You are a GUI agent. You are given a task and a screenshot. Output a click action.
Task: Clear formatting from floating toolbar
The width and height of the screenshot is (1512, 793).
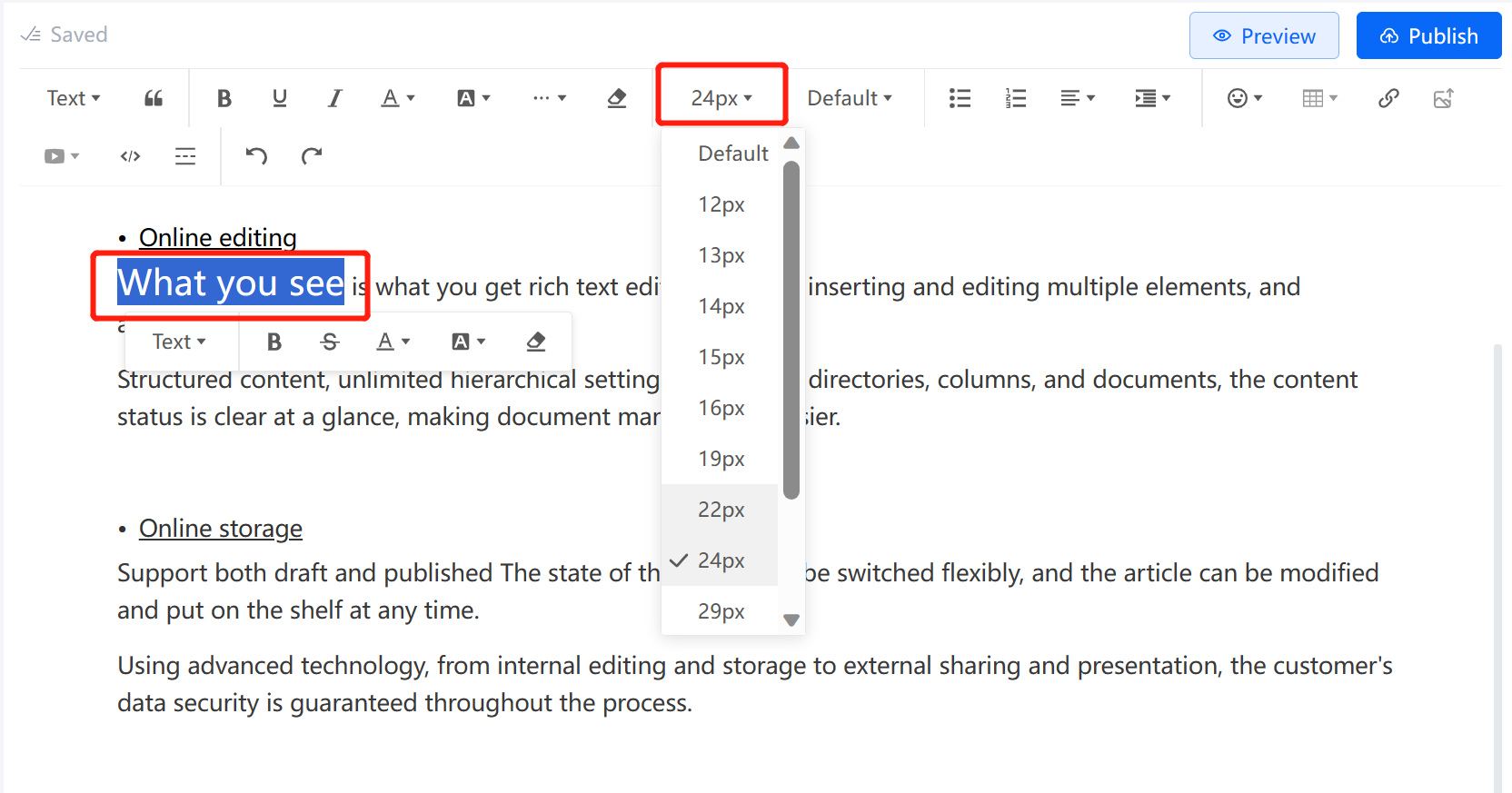tap(536, 342)
